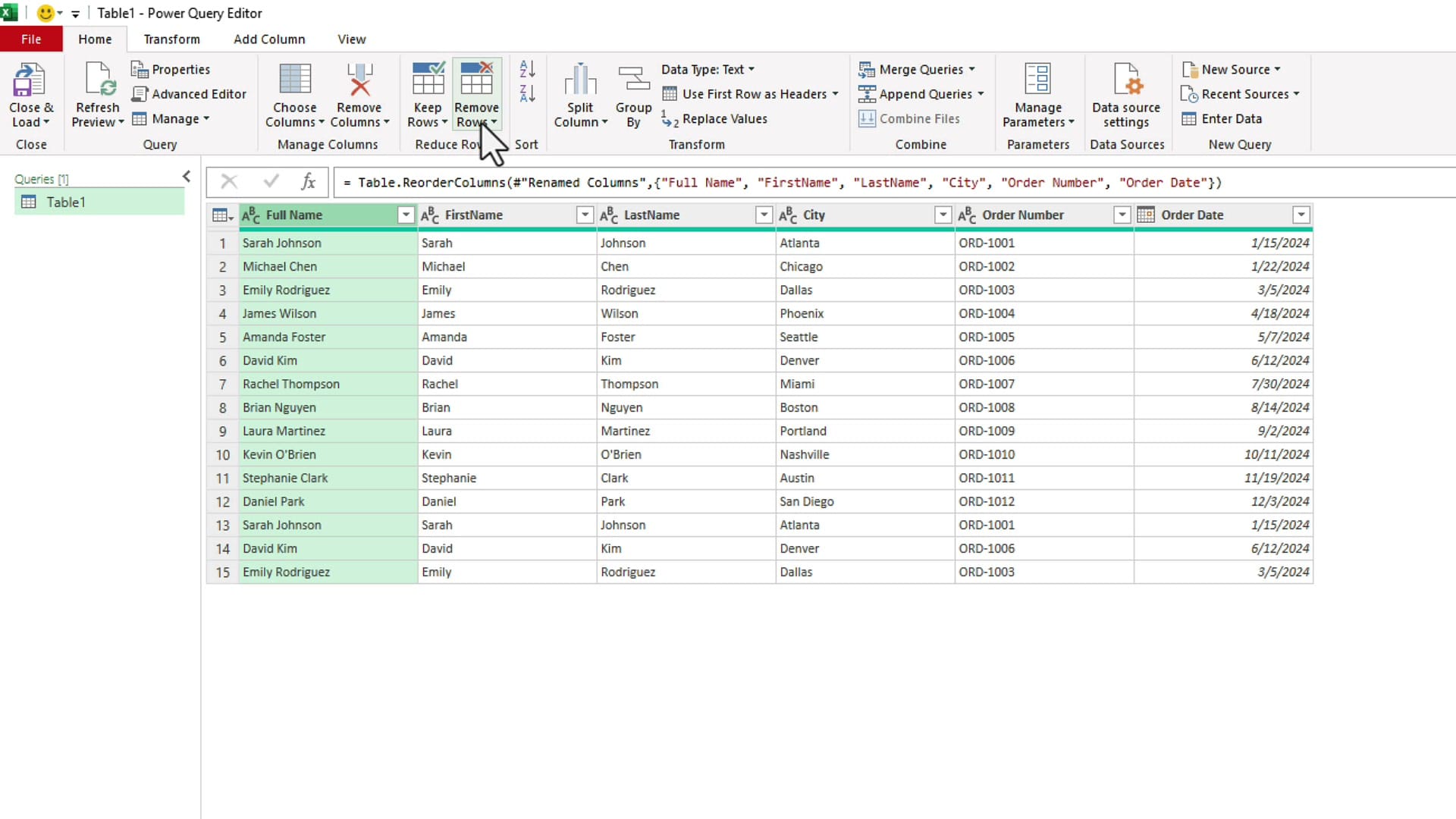Select the FirstName column header
The width and height of the screenshot is (1456, 819).
[x=507, y=215]
